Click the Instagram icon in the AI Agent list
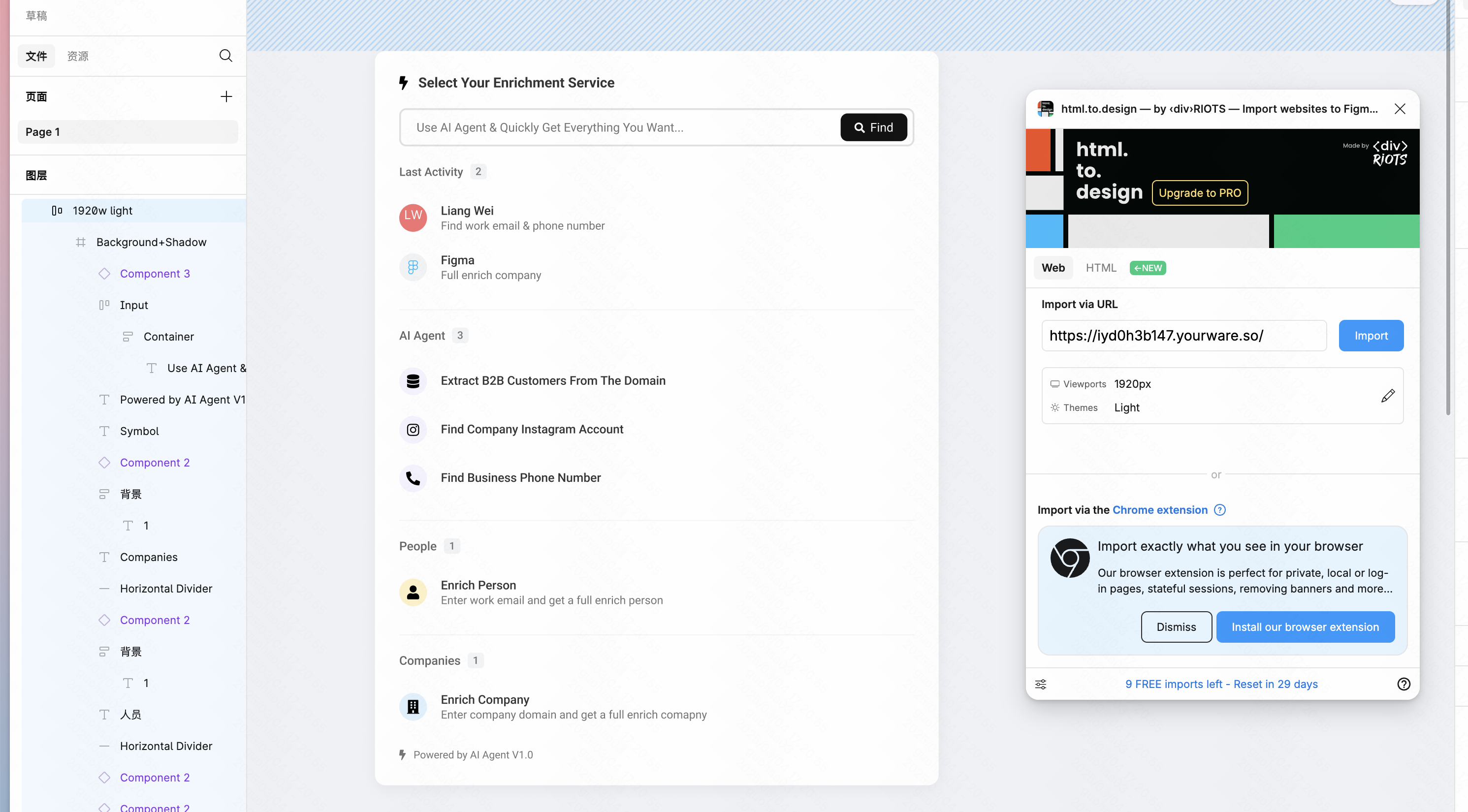 (413, 430)
